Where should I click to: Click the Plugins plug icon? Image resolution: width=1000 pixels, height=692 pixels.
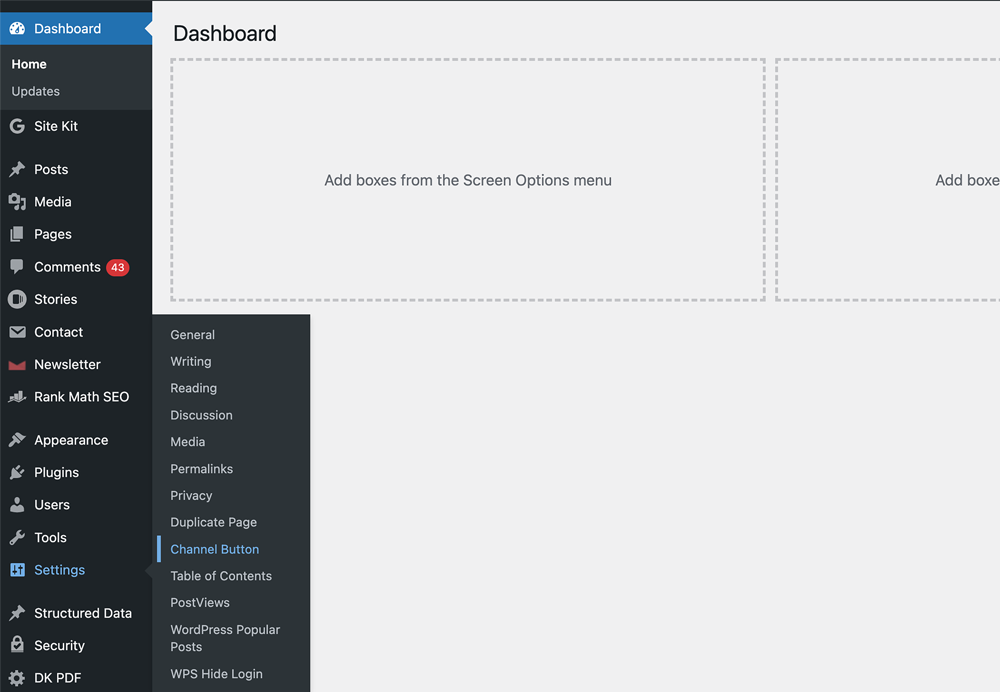[17, 473]
